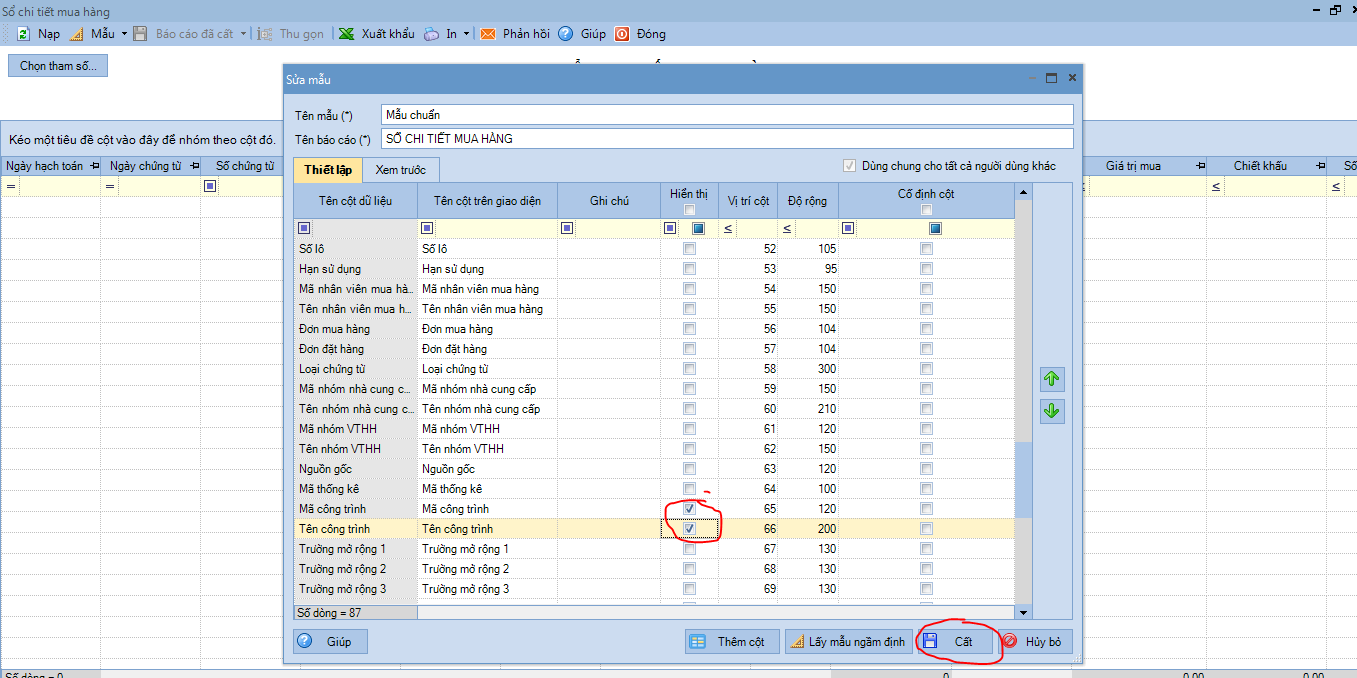1357x678 pixels.
Task: Expand the Mẫu dropdown arrow
Action: tap(124, 34)
